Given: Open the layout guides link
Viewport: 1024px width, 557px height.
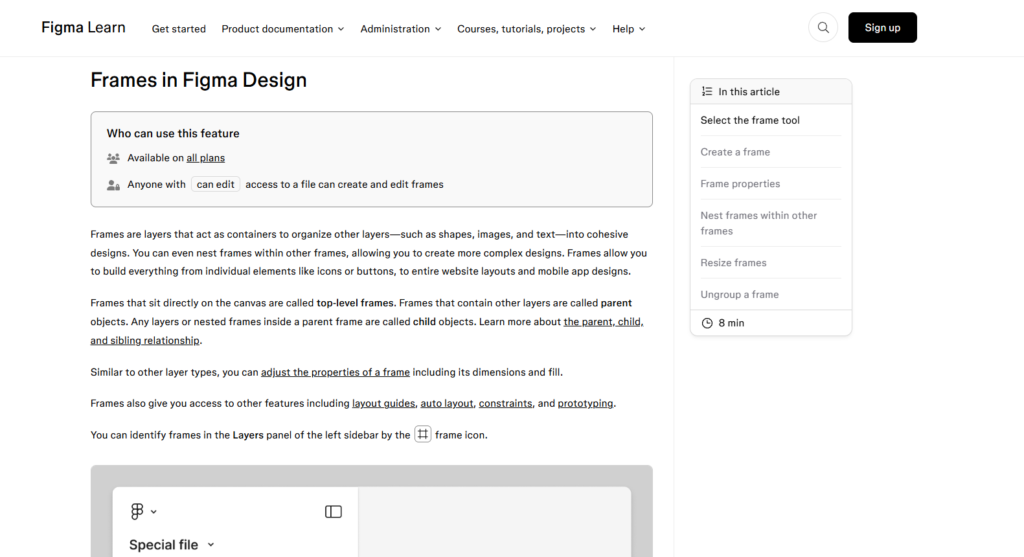Looking at the screenshot, I should click(383, 404).
